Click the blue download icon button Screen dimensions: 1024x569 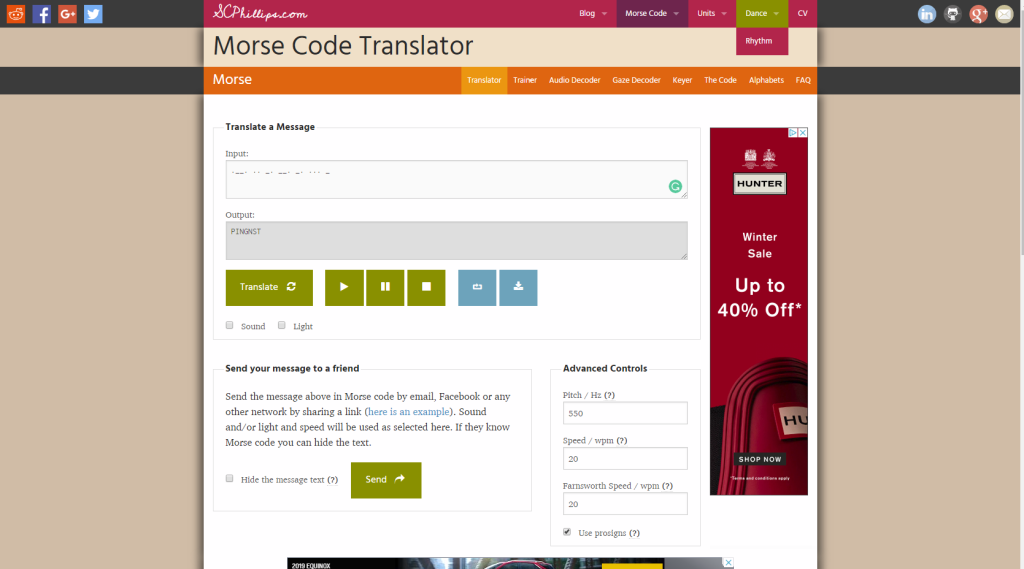[518, 287]
